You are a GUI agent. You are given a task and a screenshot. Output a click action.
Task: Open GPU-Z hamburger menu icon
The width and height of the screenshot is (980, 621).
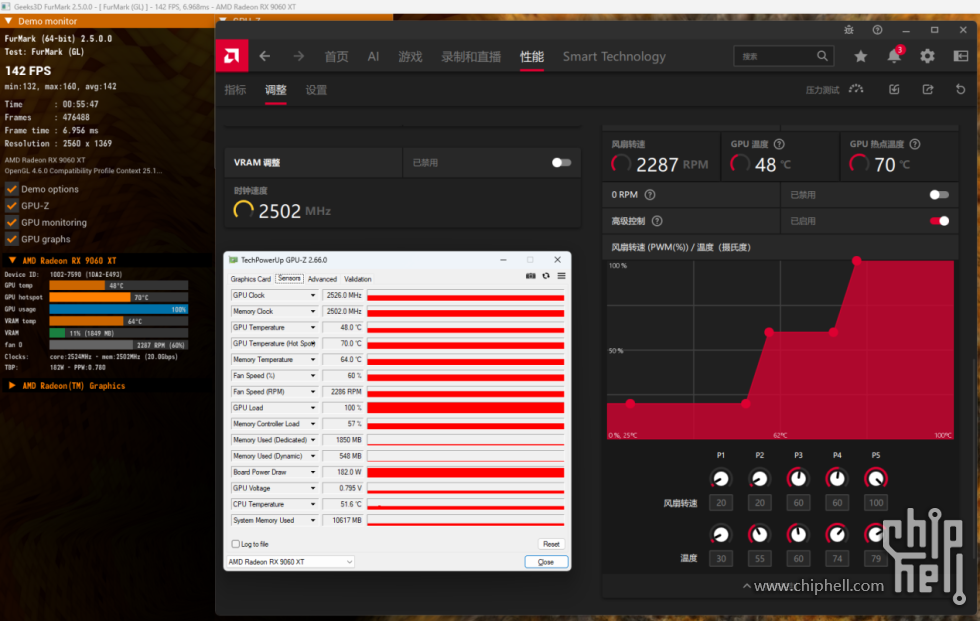[x=561, y=276]
